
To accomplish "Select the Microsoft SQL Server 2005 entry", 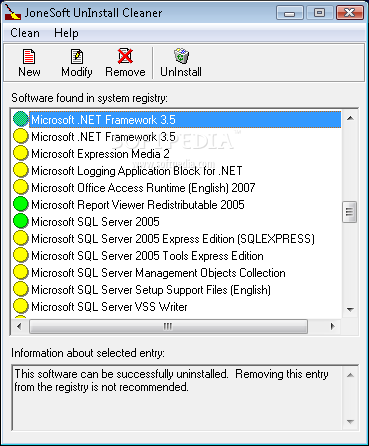I will click(x=95, y=222).
